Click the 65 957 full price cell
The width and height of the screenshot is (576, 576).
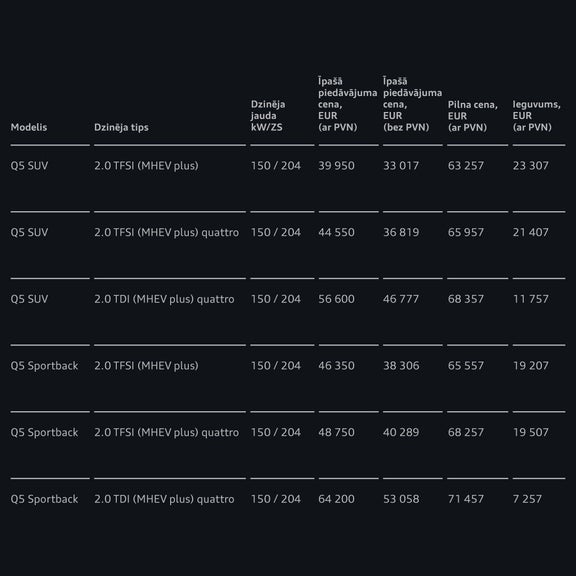(x=465, y=232)
